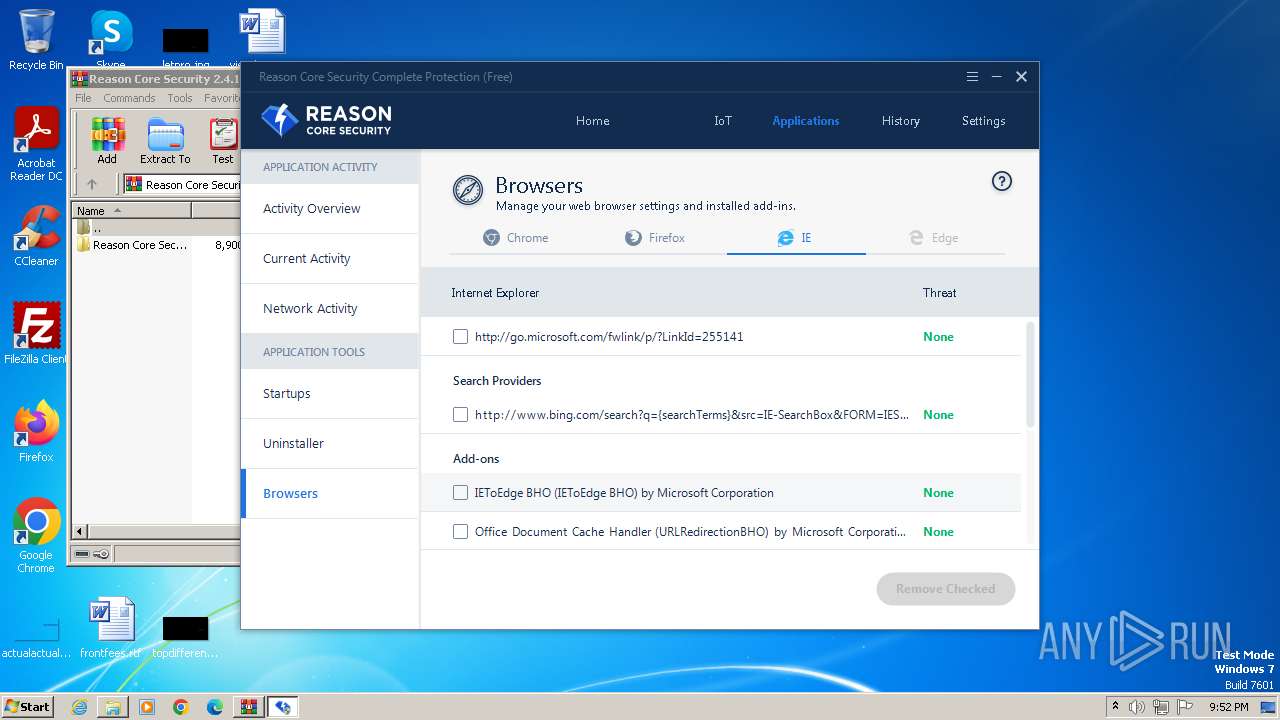Open Uninstaller tool in sidebar
Image resolution: width=1280 pixels, height=720 pixels.
[330, 444]
